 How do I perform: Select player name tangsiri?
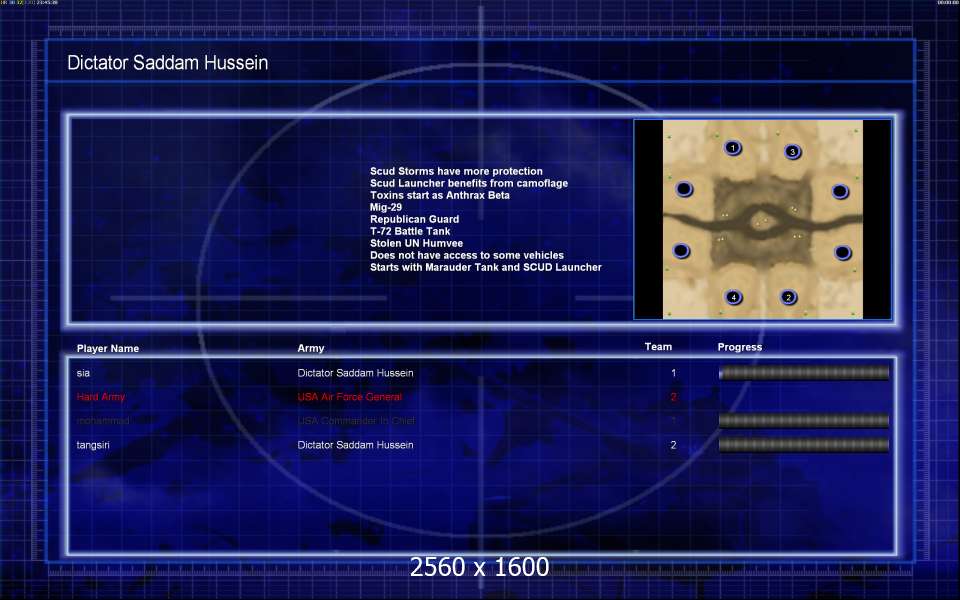click(93, 445)
